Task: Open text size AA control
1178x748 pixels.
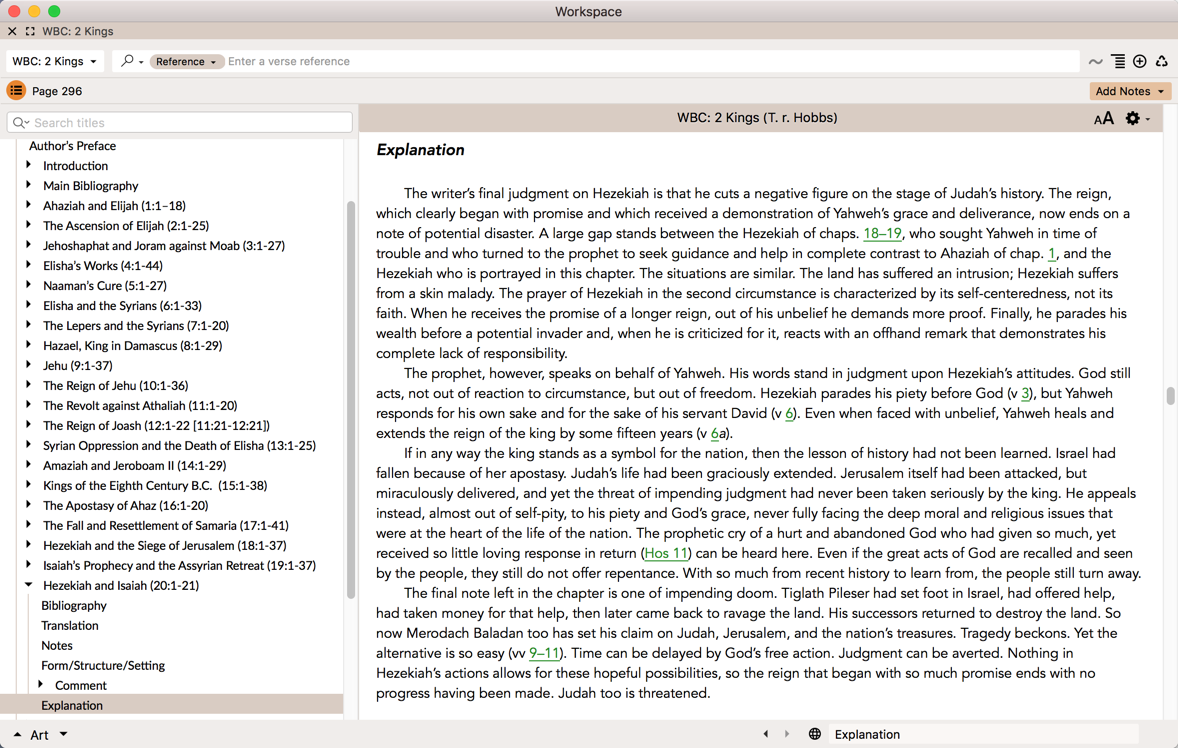Action: point(1104,119)
